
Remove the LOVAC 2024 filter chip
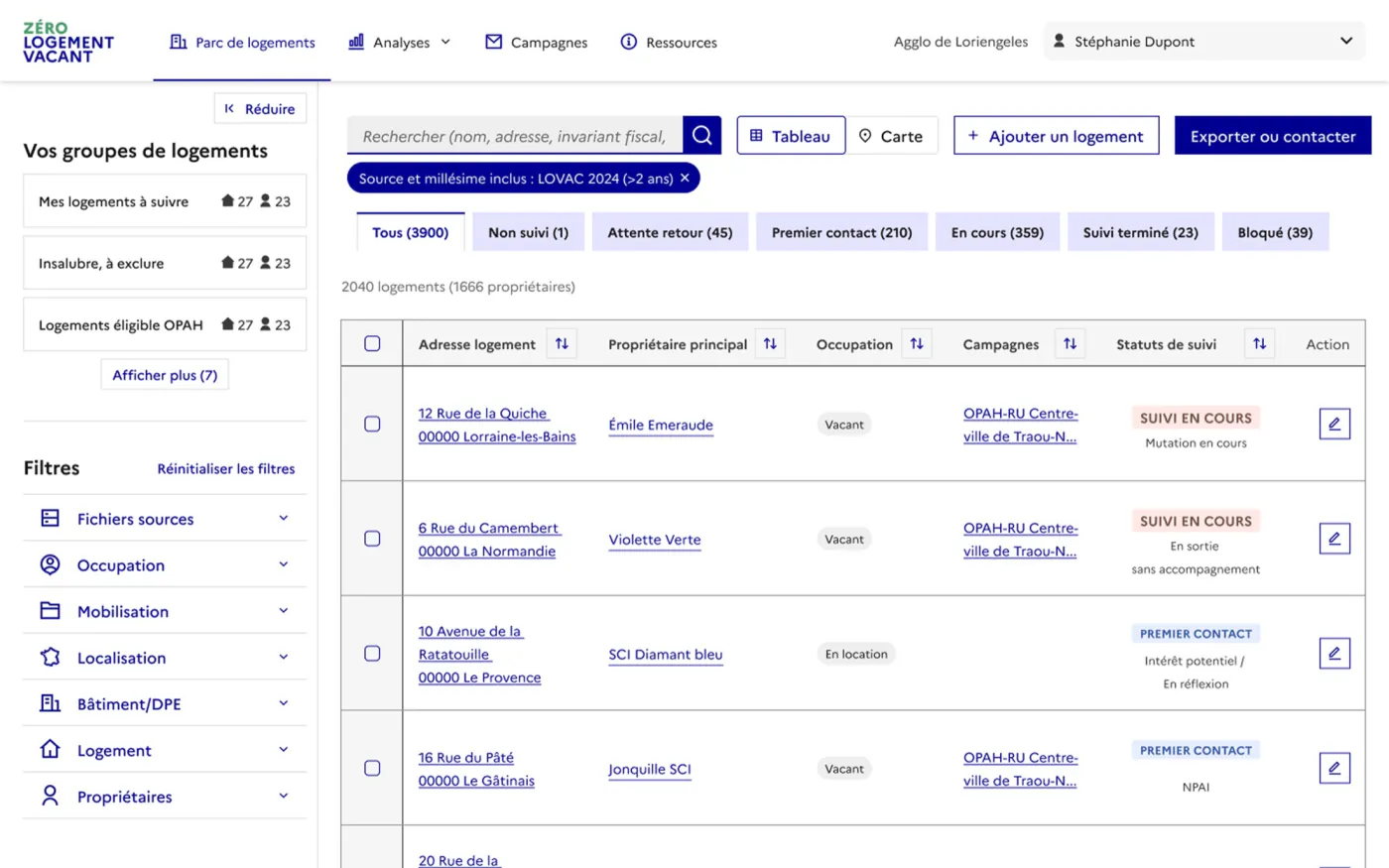(685, 179)
